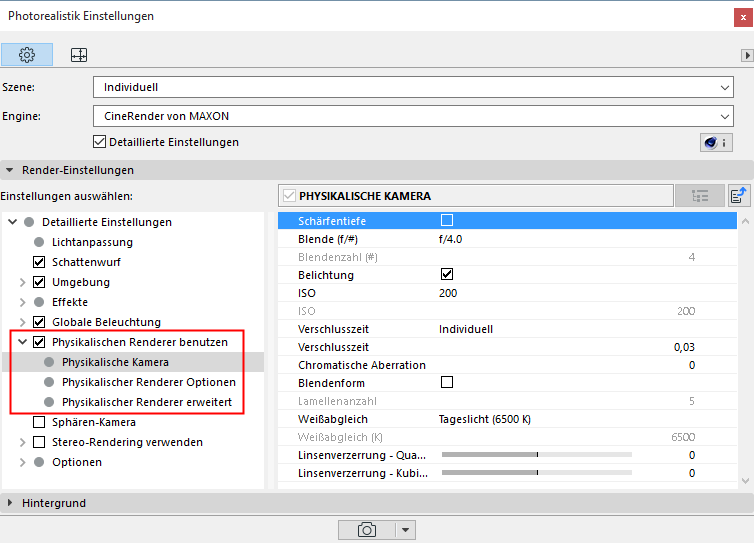Image resolution: width=754 pixels, height=543 pixels.
Task: Click the ISO 200 preset value
Action: click(448, 293)
